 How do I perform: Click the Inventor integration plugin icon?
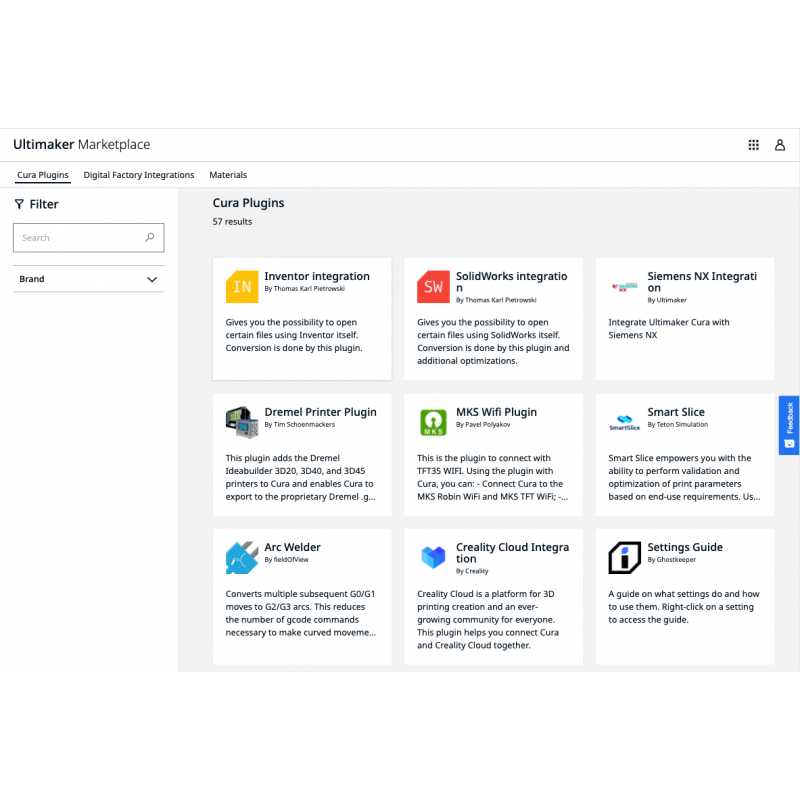coord(242,287)
